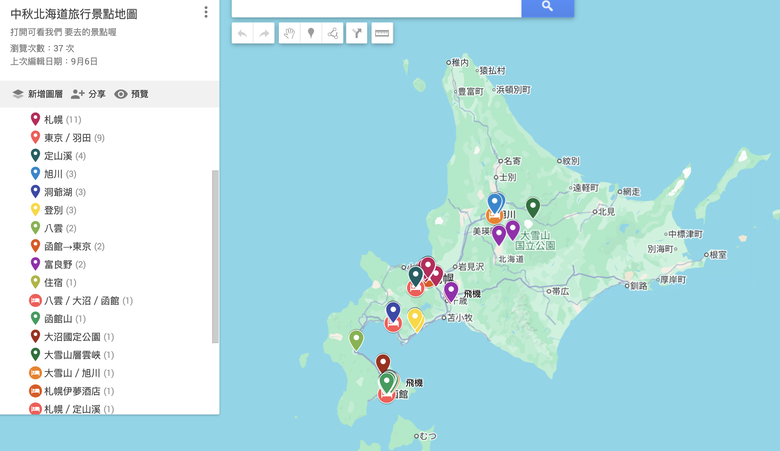Viewport: 780px width, 451px height.
Task: Select the add marker tool
Action: [x=311, y=33]
